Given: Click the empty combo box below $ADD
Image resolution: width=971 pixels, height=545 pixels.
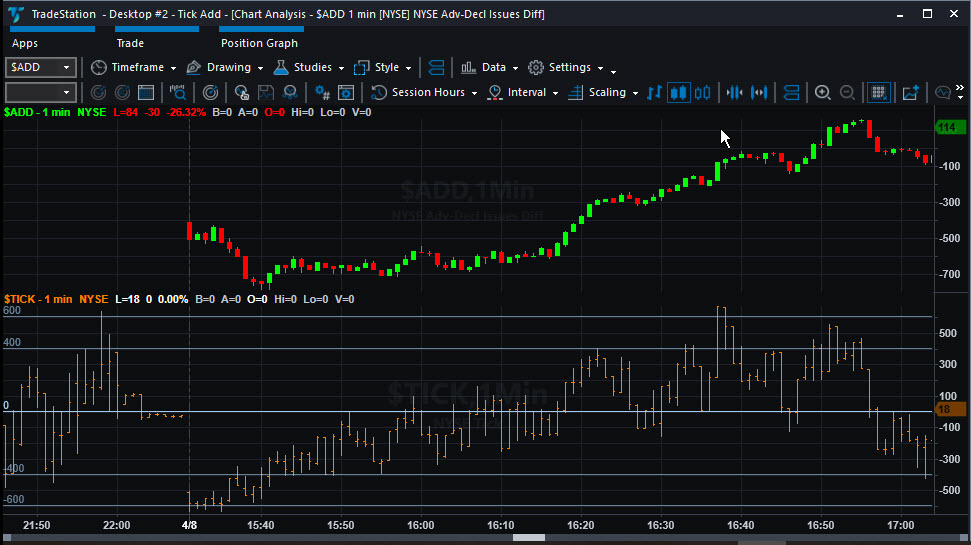Looking at the screenshot, I should (x=41, y=93).
